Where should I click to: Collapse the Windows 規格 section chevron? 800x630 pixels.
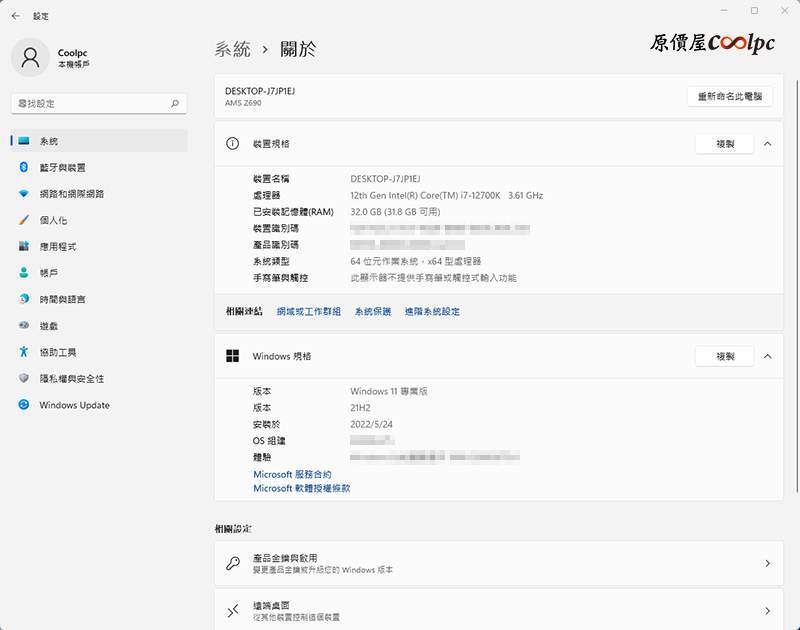tap(767, 356)
